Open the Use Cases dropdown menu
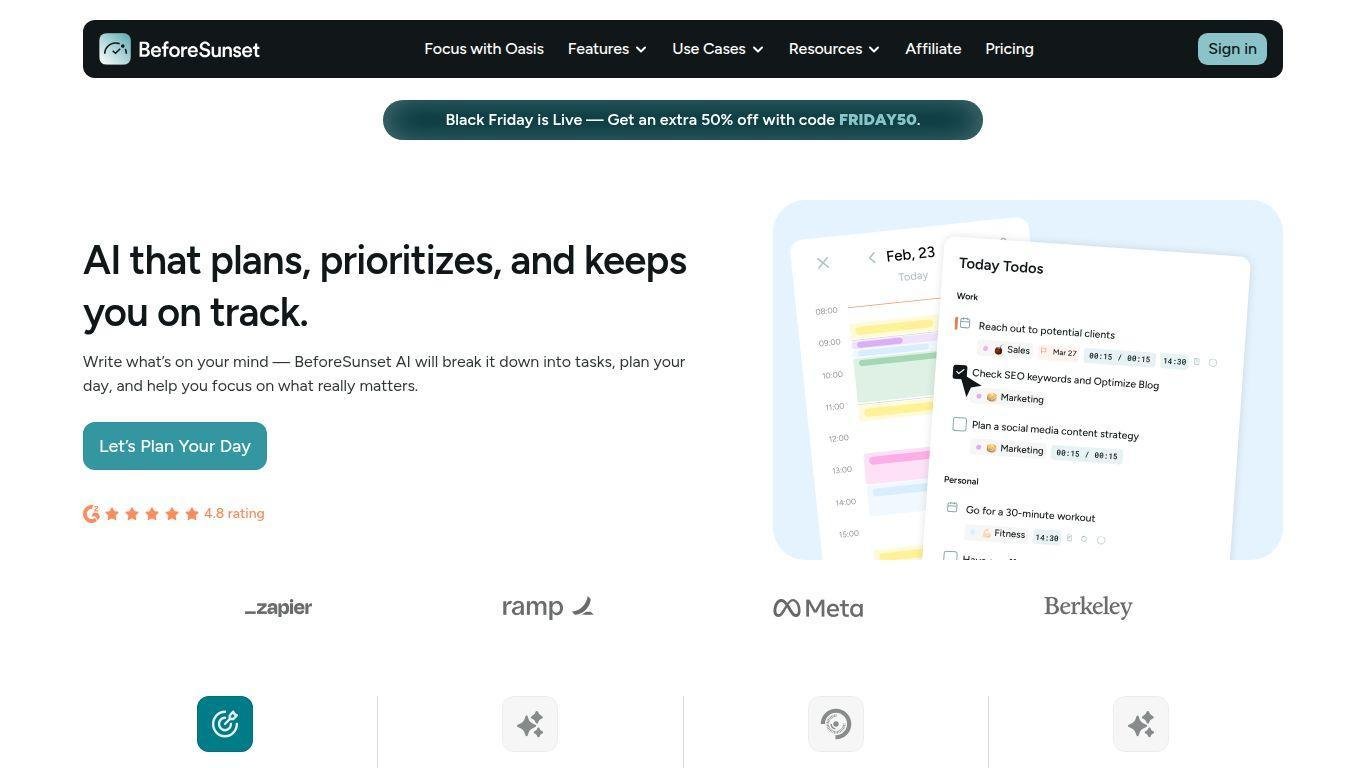 [717, 49]
